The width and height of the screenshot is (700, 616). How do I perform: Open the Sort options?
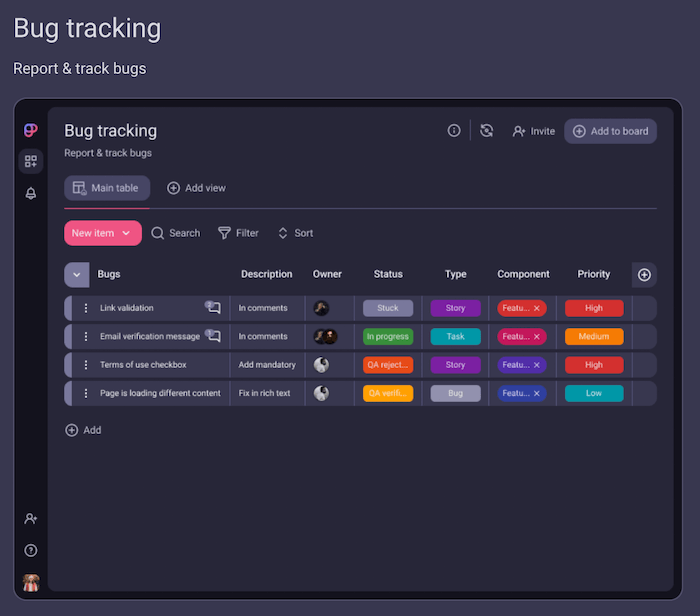pyautogui.click(x=295, y=233)
